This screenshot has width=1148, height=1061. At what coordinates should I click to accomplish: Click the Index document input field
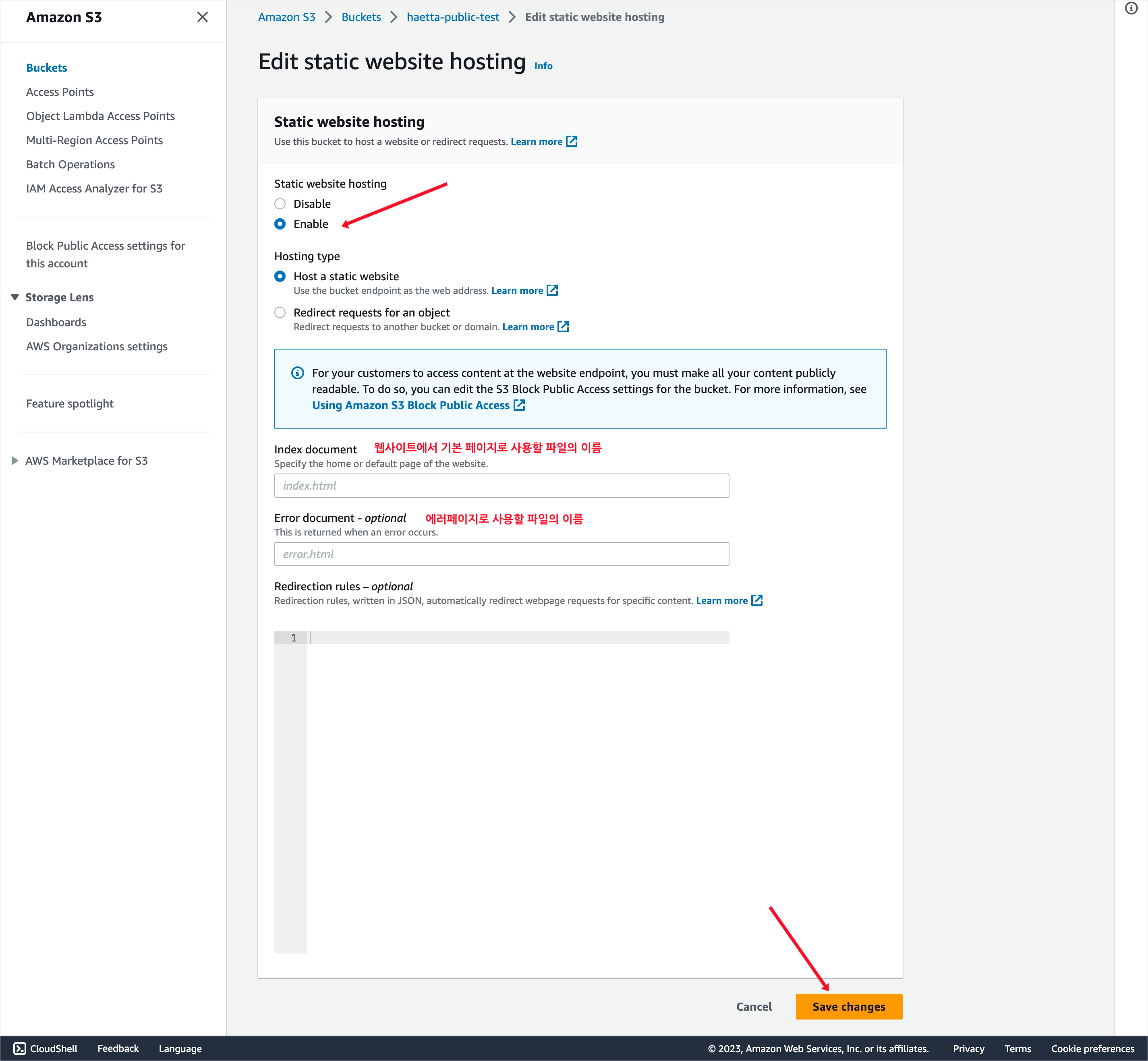501,486
